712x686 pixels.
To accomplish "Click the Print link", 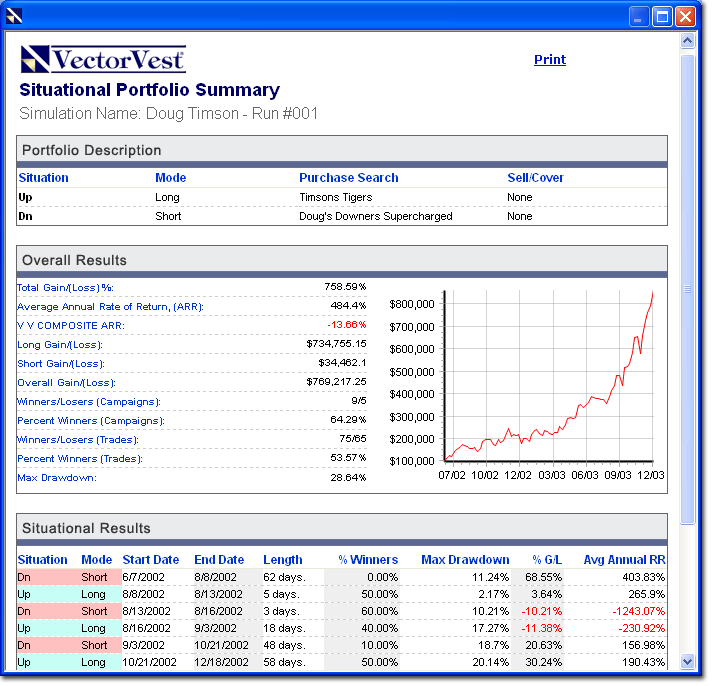I will [549, 60].
